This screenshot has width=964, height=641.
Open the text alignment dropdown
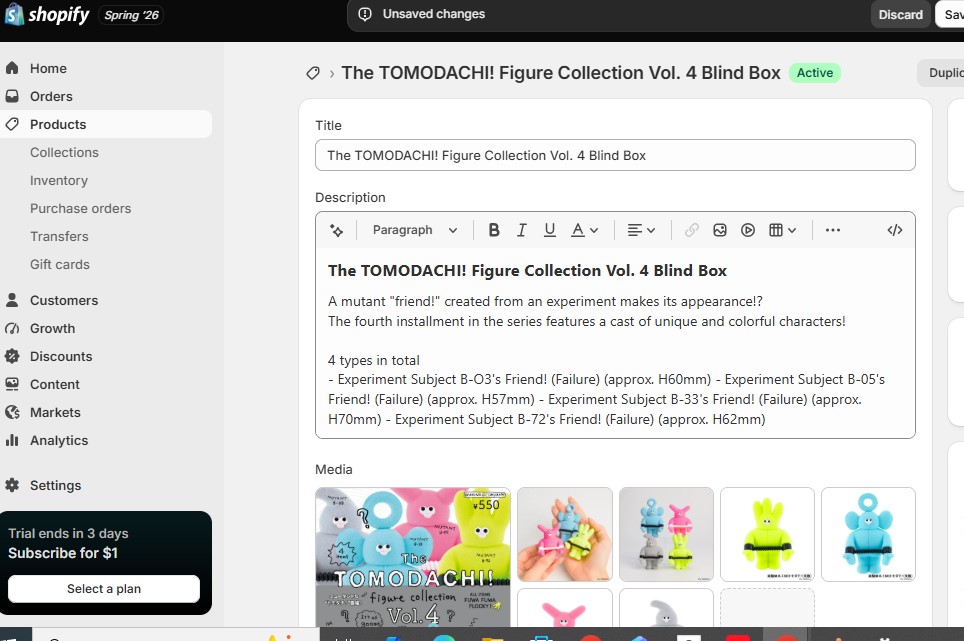641,230
